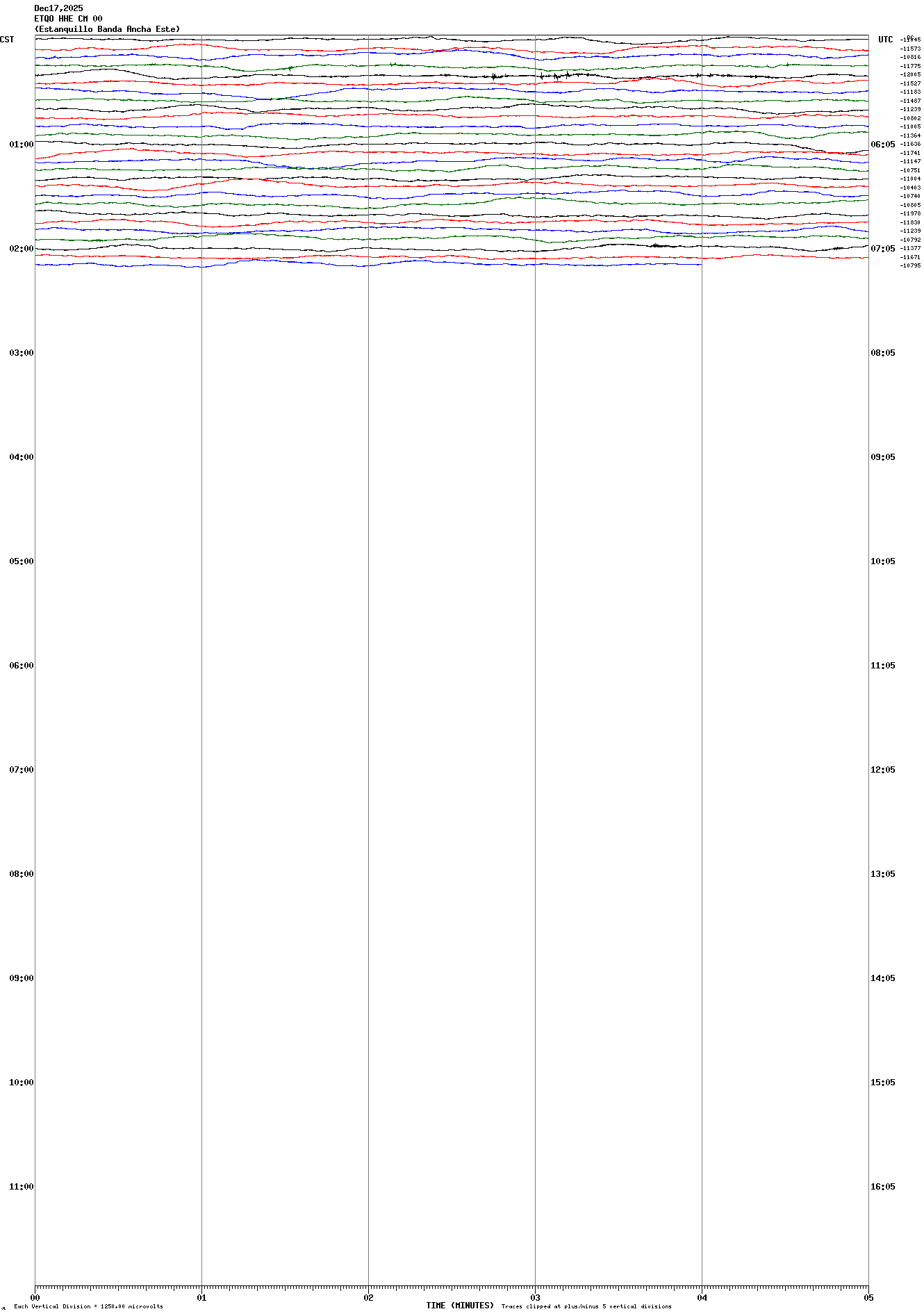The height and width of the screenshot is (1316, 924).
Task: Click the Estanquillo Banda Ancha Este subtitle
Action: tap(107, 29)
